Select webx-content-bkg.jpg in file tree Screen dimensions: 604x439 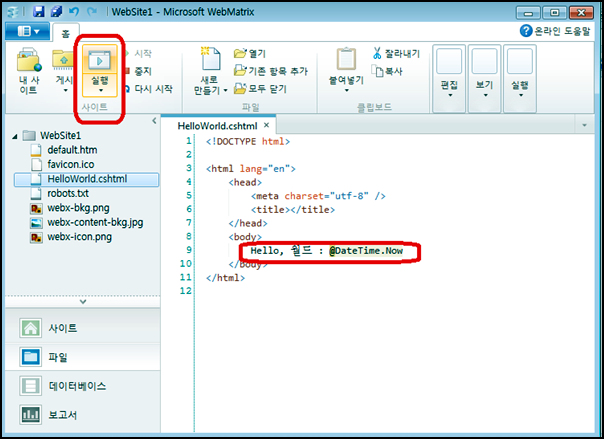click(95, 222)
